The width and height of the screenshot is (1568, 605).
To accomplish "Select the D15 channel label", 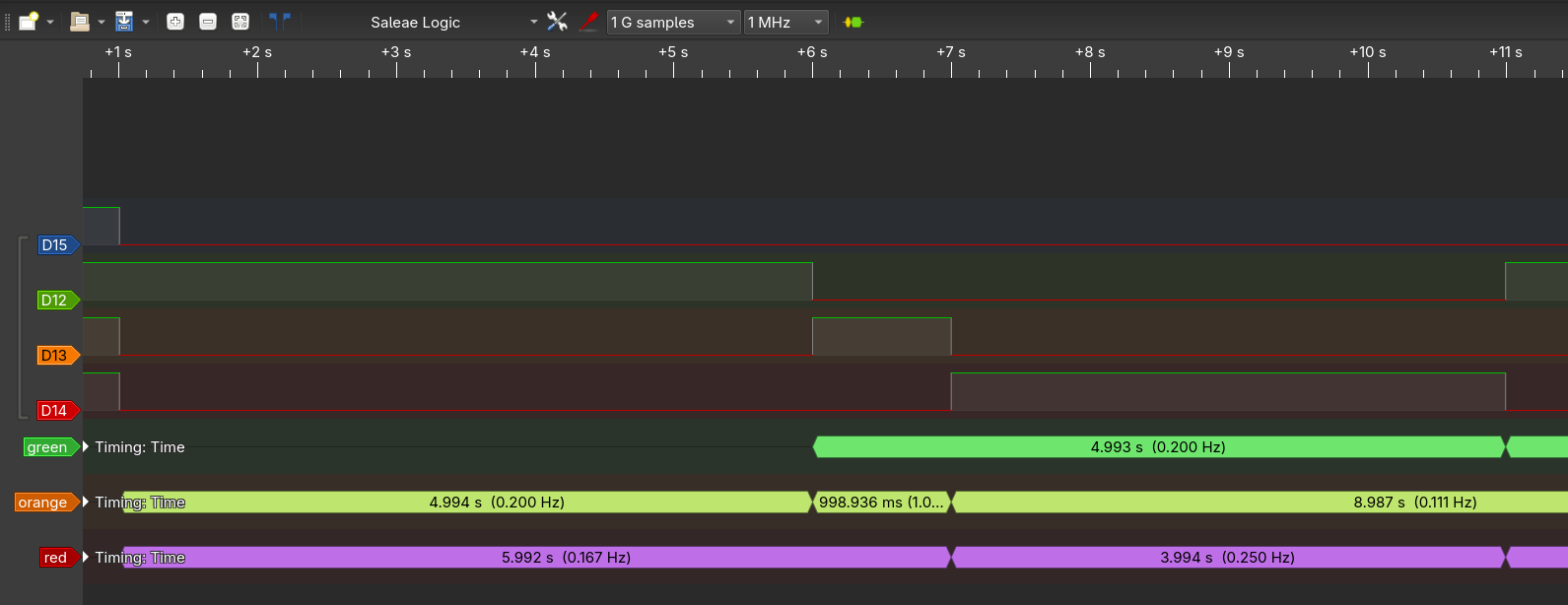I will click(x=55, y=245).
